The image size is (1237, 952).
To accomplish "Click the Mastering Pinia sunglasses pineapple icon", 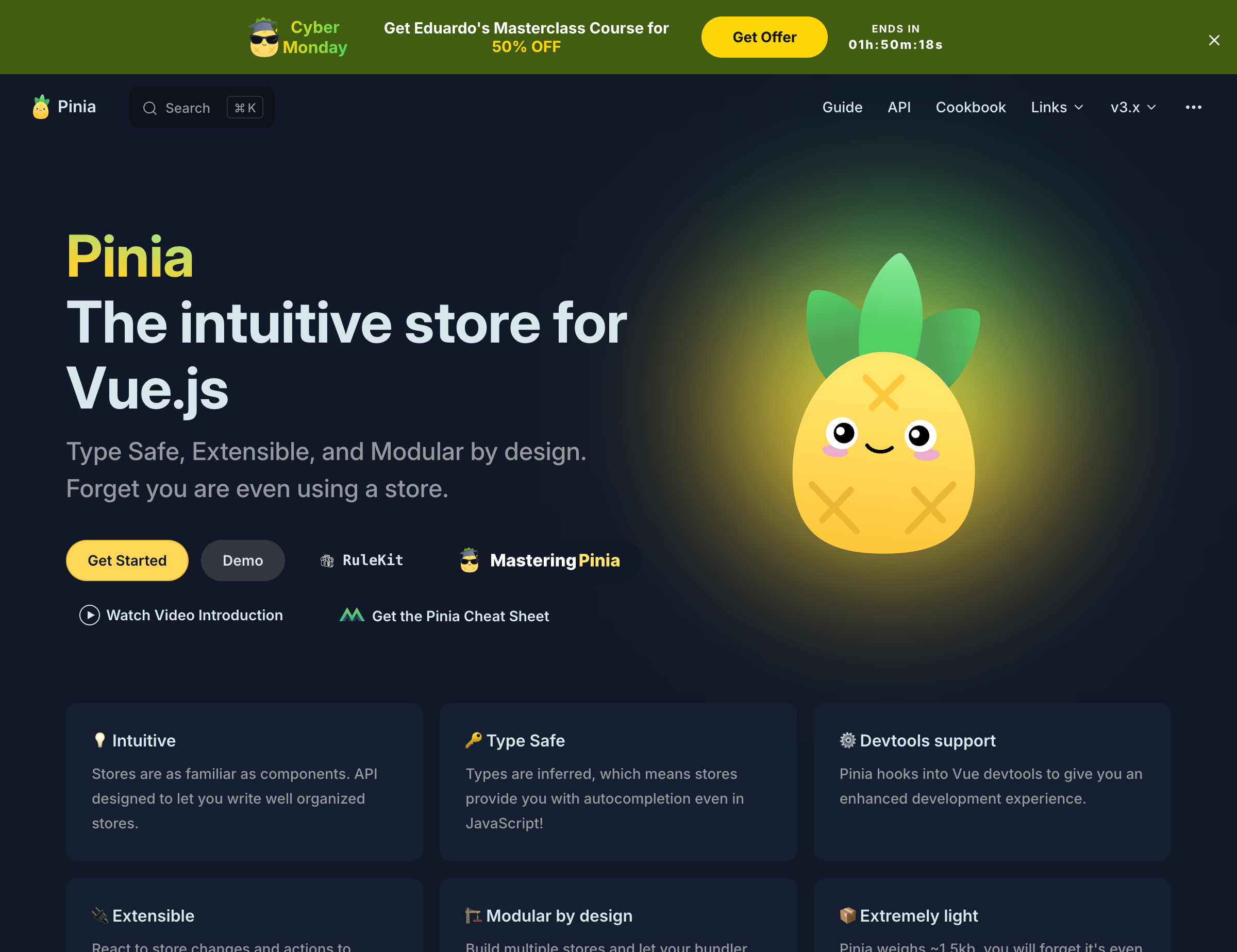I will pyautogui.click(x=470, y=560).
